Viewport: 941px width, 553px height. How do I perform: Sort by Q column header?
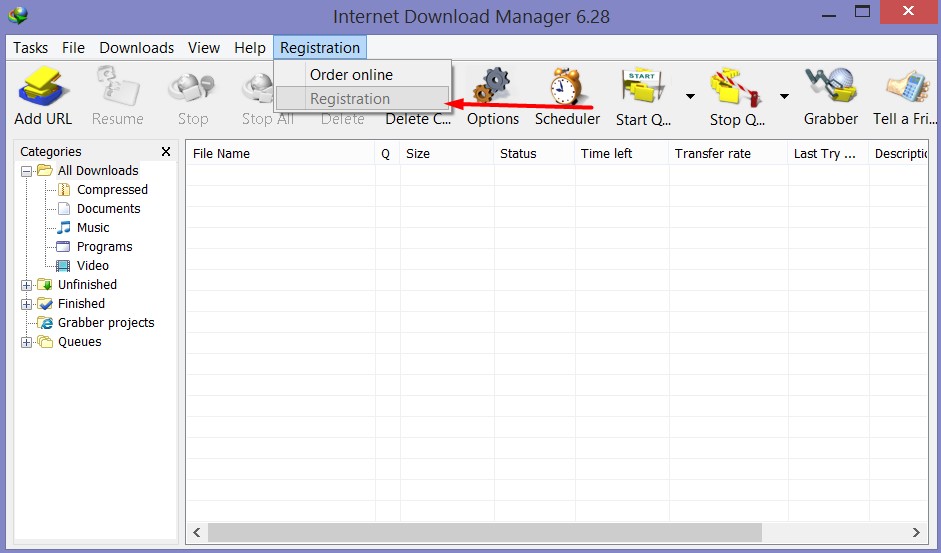[386, 154]
